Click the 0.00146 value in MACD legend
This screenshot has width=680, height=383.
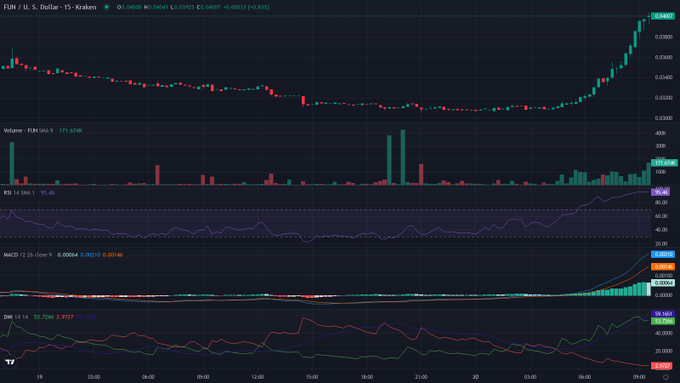click(x=113, y=255)
